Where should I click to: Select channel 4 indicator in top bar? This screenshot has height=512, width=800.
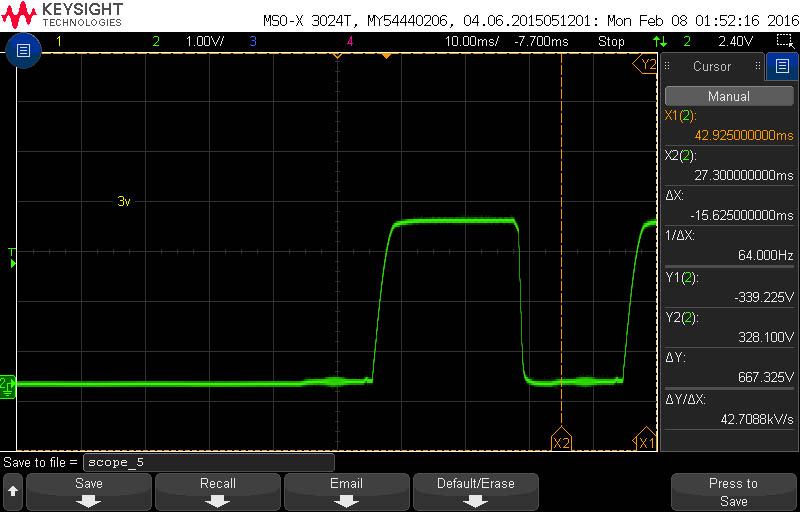[350, 42]
